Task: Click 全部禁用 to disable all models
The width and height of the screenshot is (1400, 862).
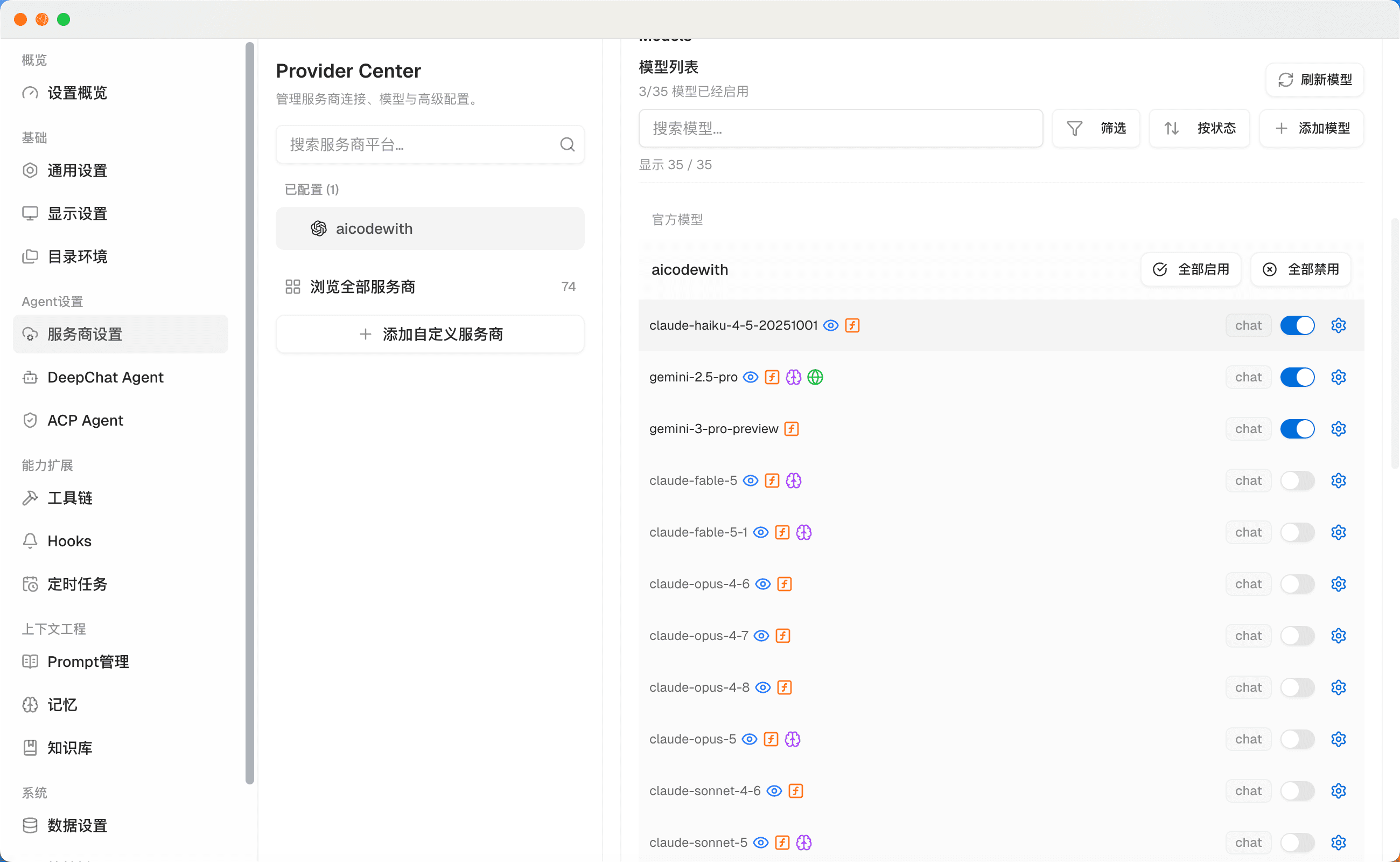Action: tap(1300, 269)
